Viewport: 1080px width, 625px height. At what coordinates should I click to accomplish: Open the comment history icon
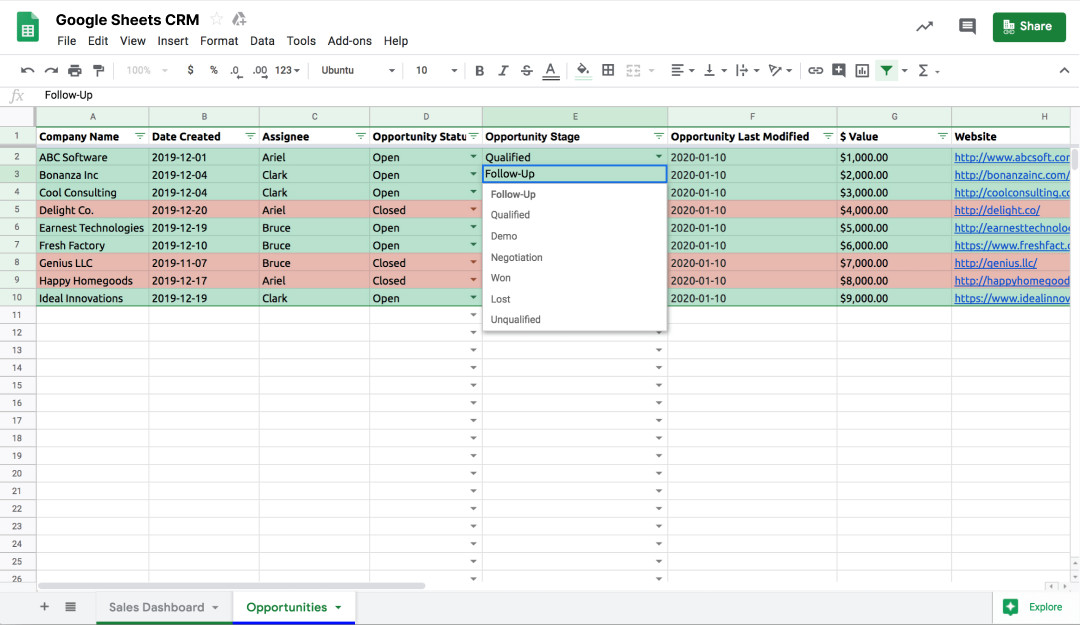(x=967, y=27)
